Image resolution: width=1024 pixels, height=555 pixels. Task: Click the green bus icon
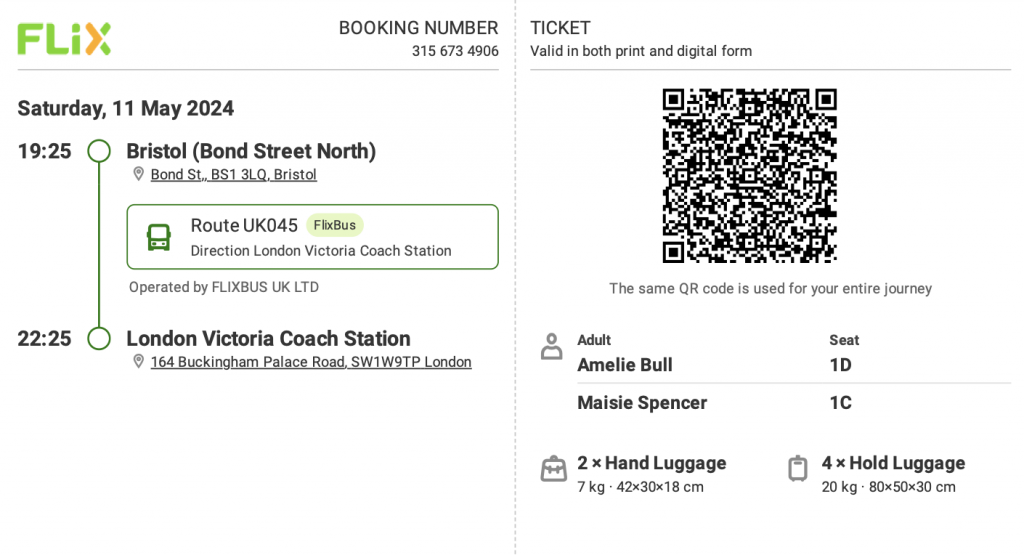pos(159,237)
